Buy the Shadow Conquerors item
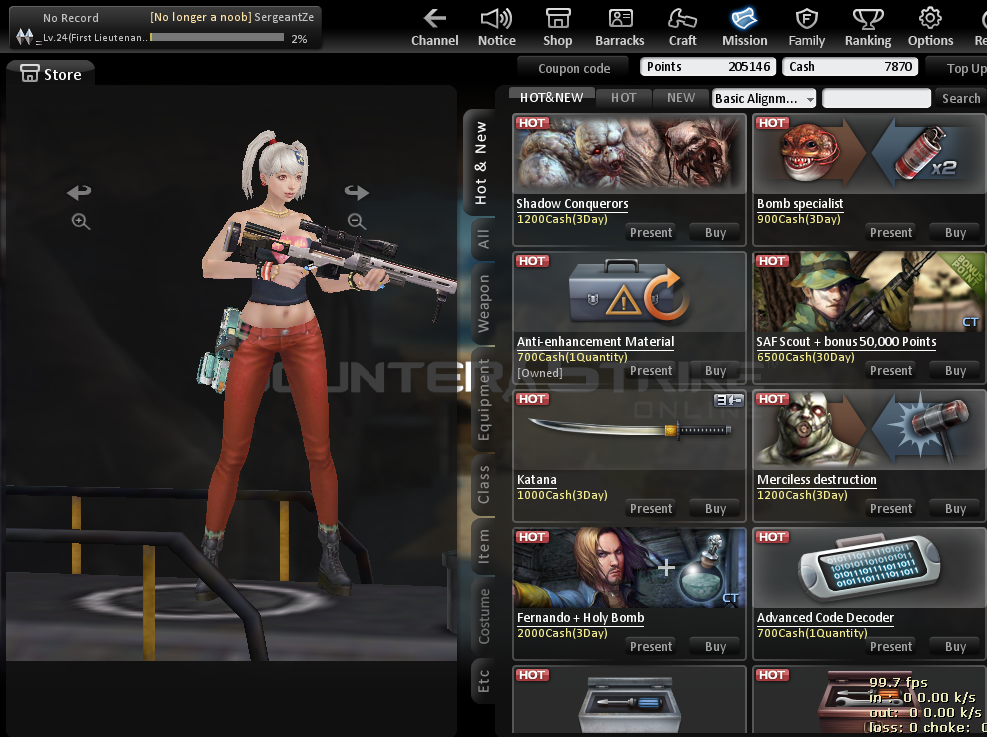This screenshot has width=987, height=737. tap(716, 233)
